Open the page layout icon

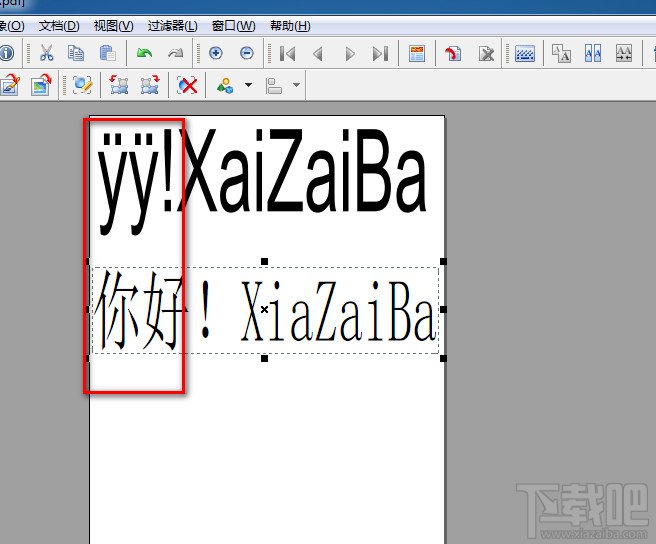pos(417,54)
